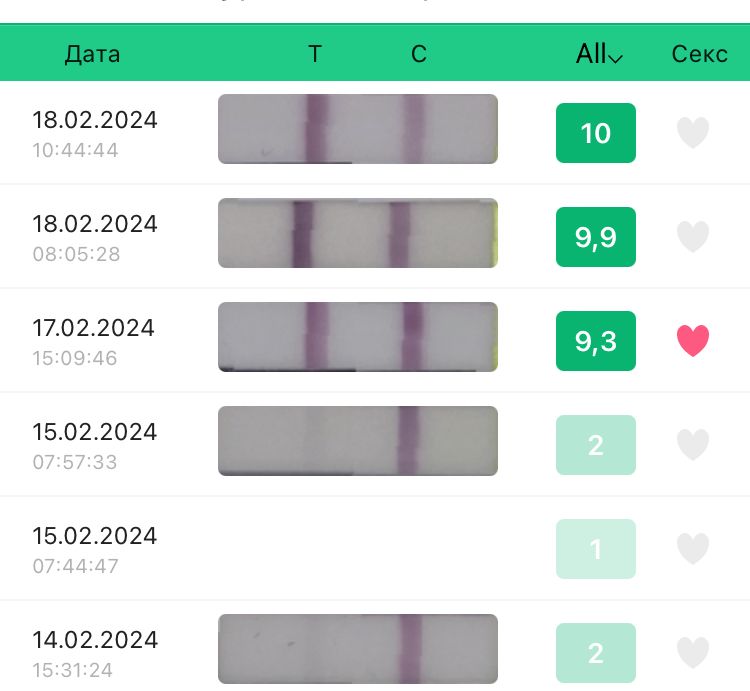The width and height of the screenshot is (750, 691).
Task: Open the score 9,9 result badge
Action: coord(596,237)
